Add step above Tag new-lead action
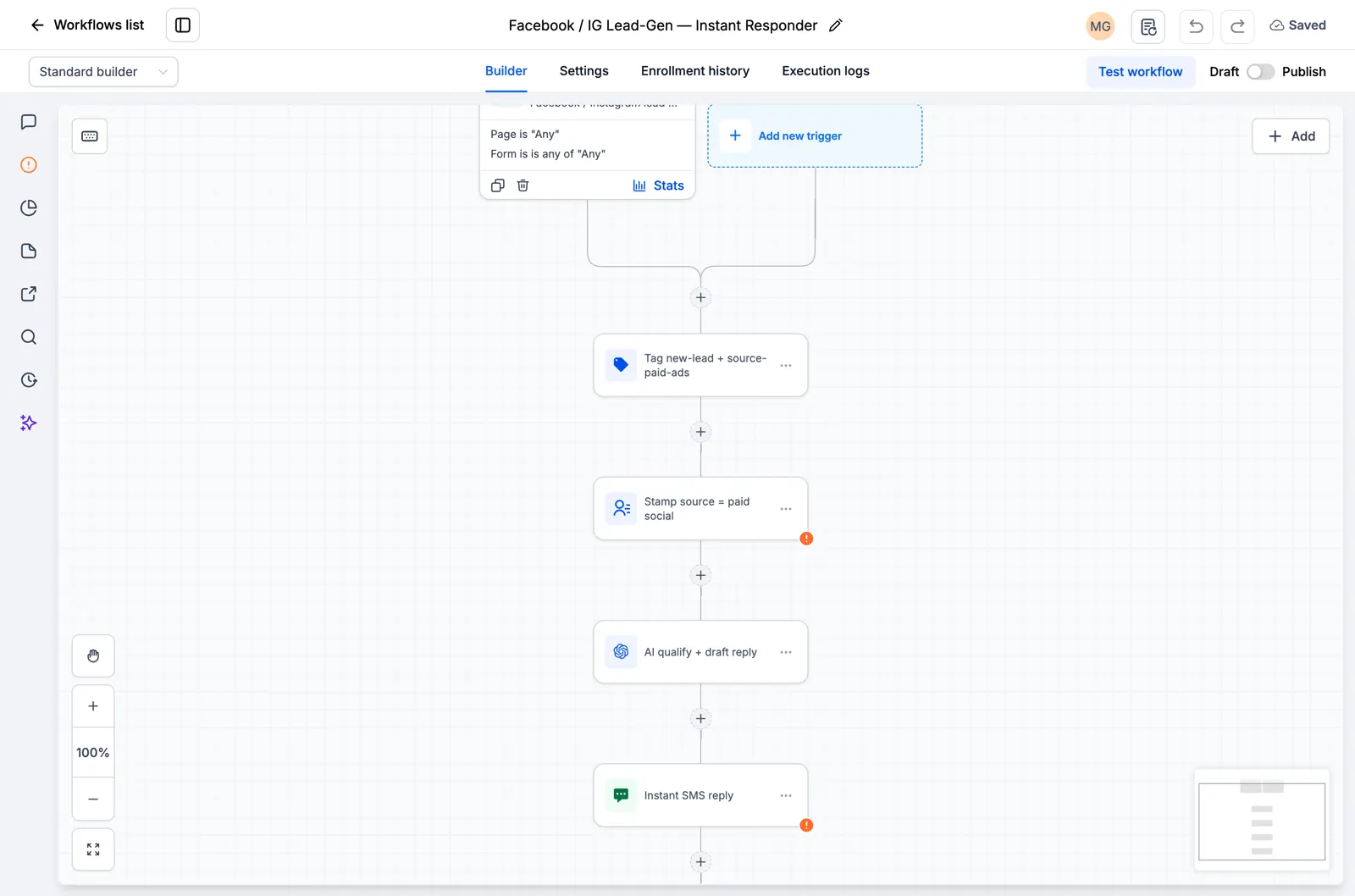This screenshot has width=1355, height=896. click(700, 298)
